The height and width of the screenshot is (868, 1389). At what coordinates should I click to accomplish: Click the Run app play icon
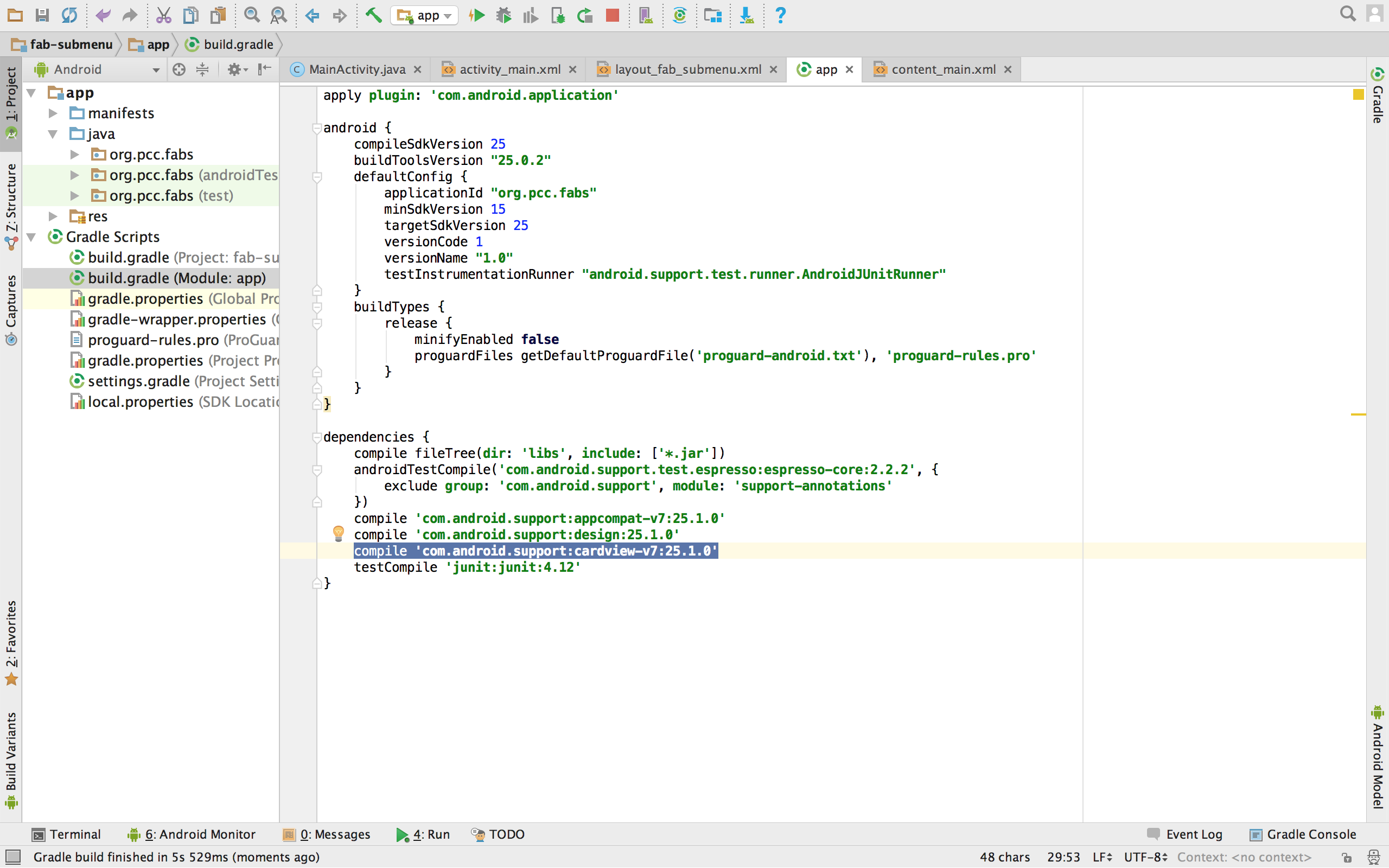(x=476, y=16)
